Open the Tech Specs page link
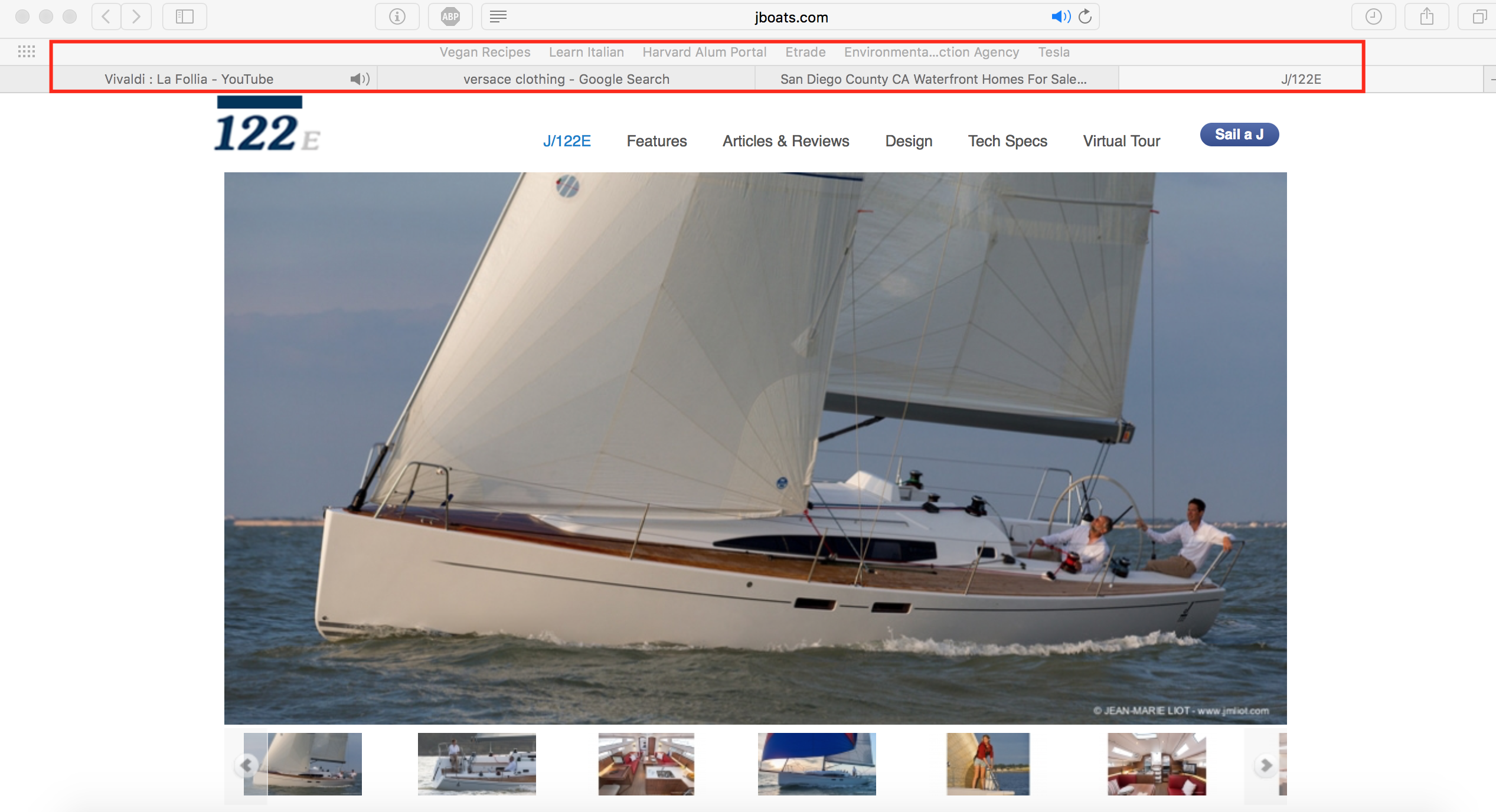1496x812 pixels. (x=1007, y=141)
